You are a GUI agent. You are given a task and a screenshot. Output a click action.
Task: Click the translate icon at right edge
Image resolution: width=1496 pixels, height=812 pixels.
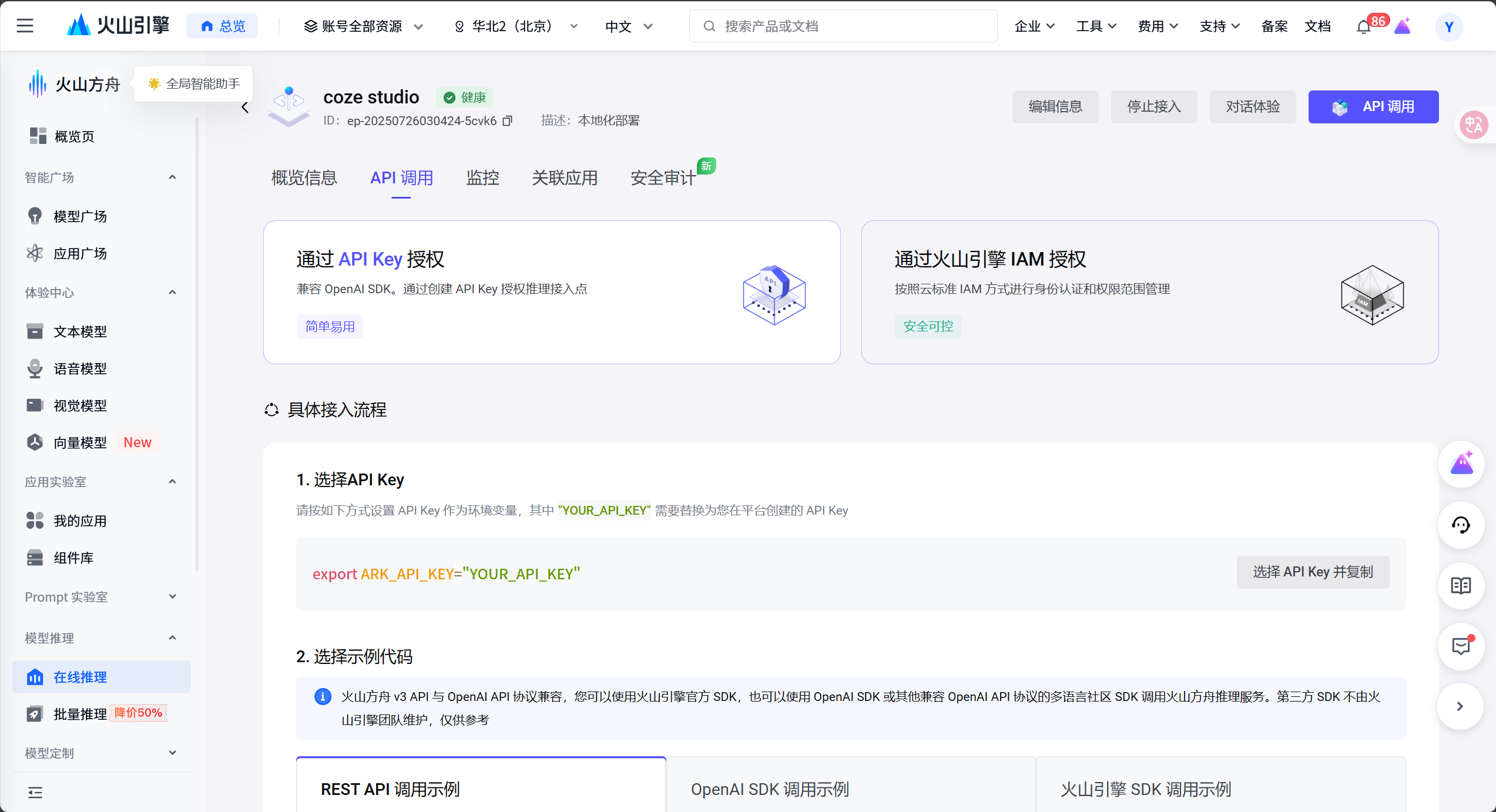pos(1473,125)
